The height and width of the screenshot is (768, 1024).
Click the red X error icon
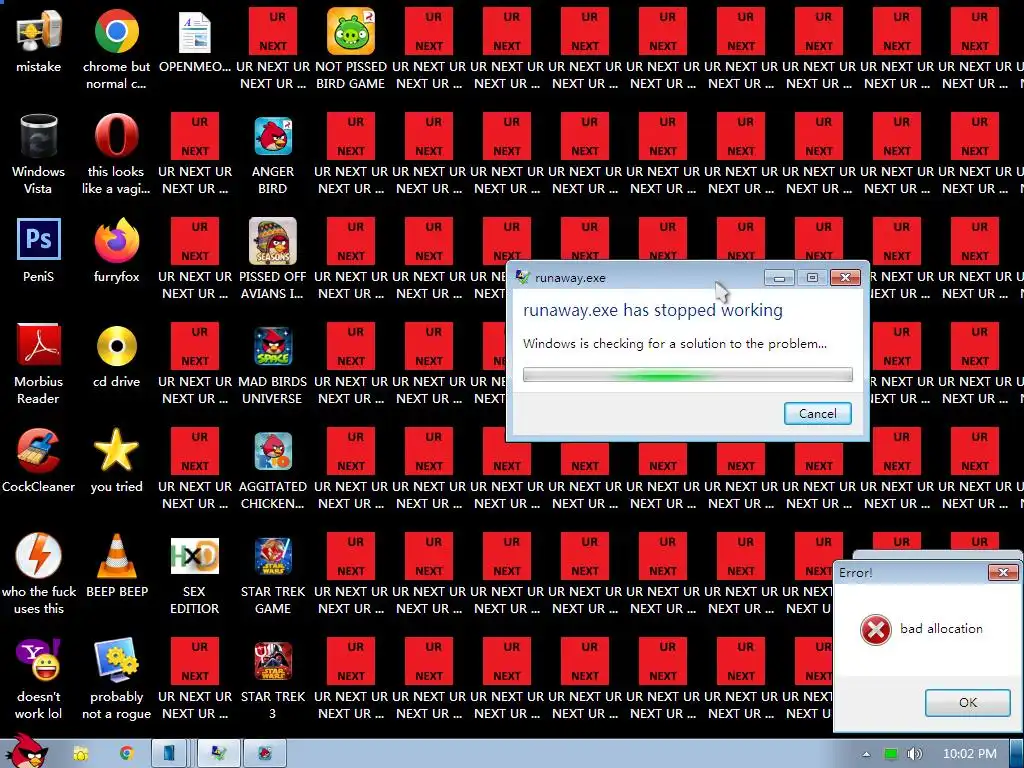pos(875,630)
